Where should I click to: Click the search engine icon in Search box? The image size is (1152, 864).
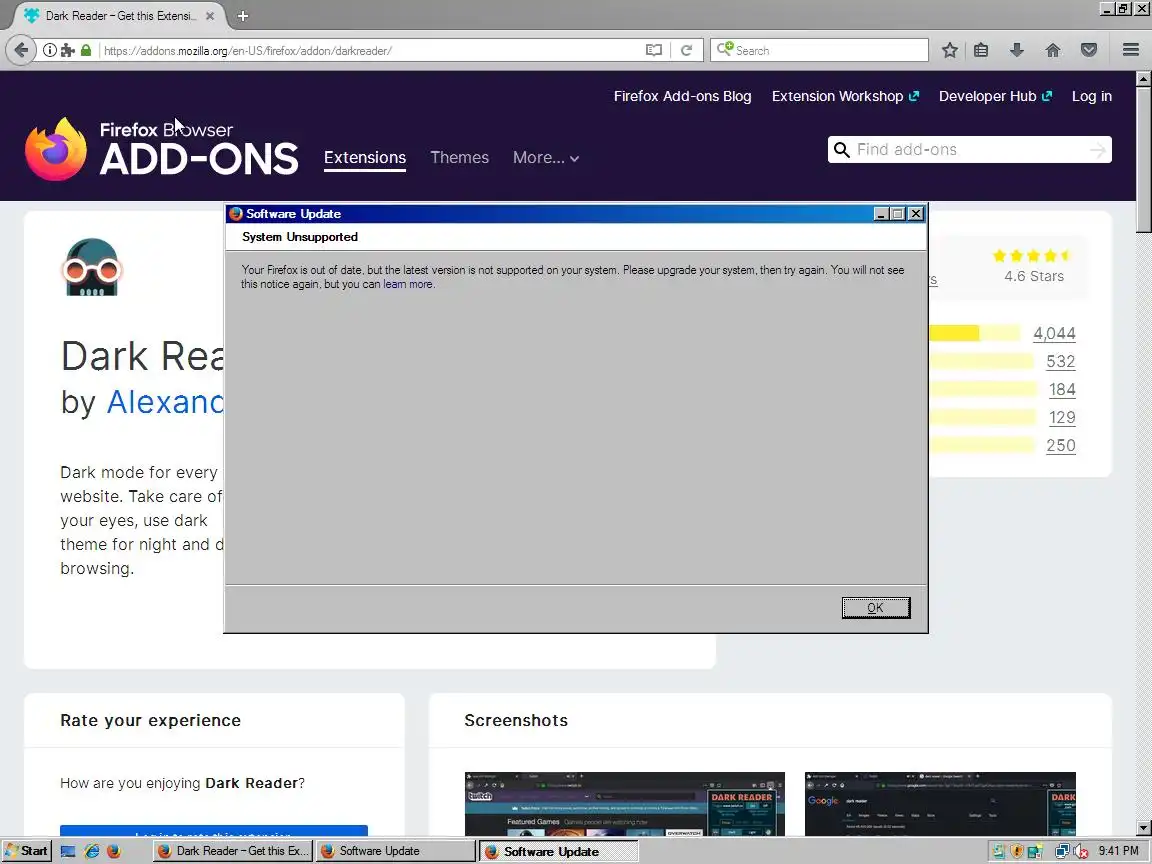724,49
